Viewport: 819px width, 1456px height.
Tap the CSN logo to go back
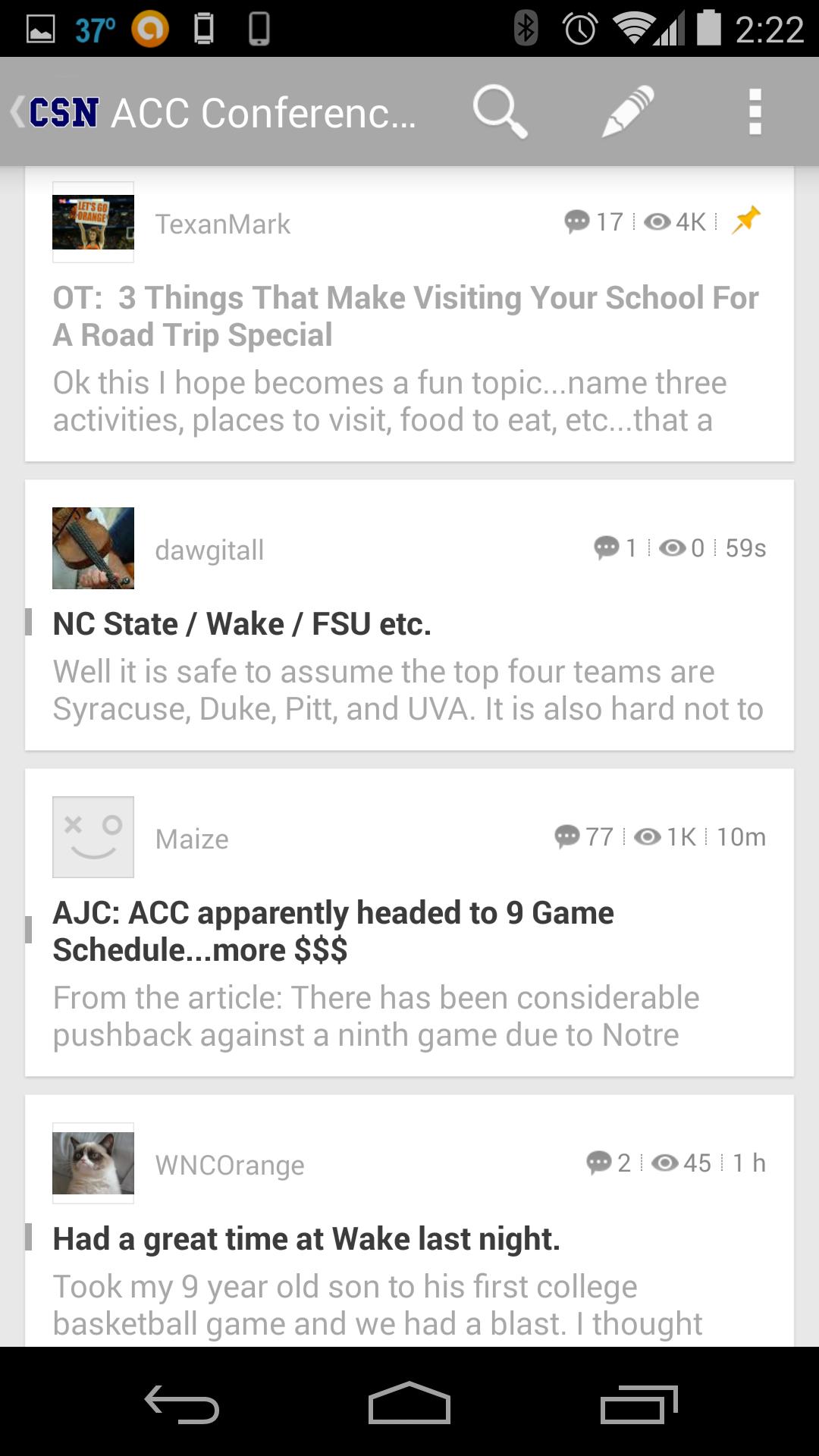pos(62,112)
